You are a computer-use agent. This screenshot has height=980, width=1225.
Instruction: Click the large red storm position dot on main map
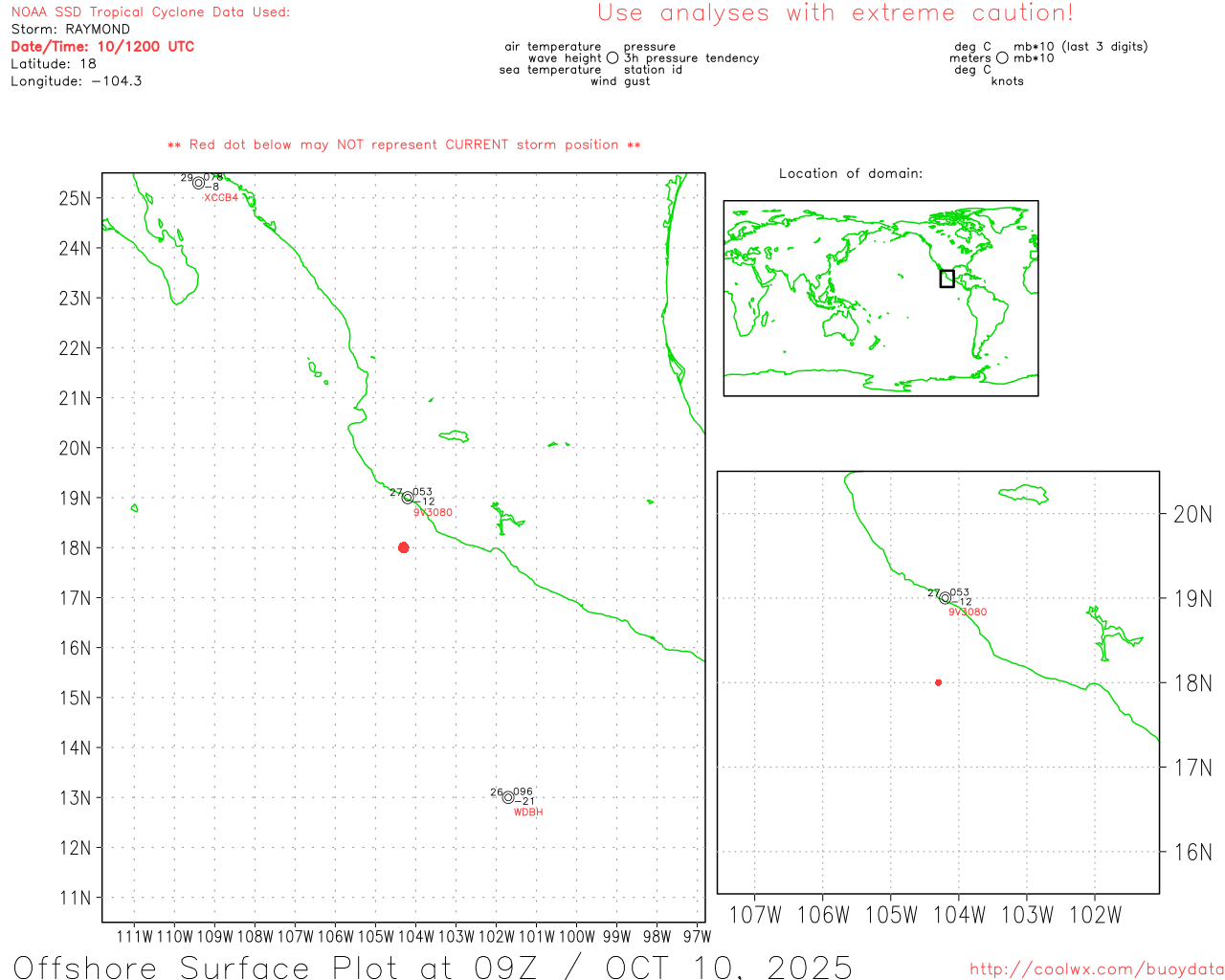[x=403, y=547]
